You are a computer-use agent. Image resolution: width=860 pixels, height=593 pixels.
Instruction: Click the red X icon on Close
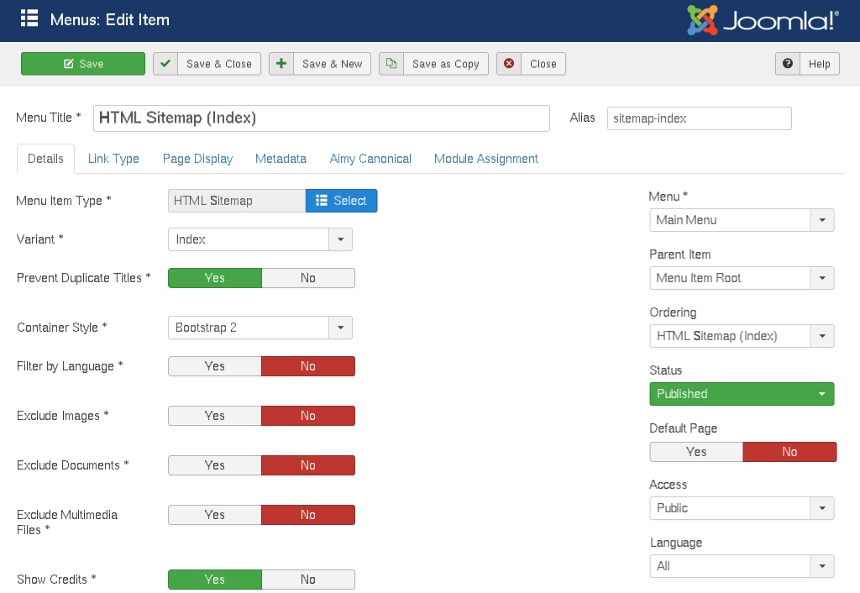(507, 63)
